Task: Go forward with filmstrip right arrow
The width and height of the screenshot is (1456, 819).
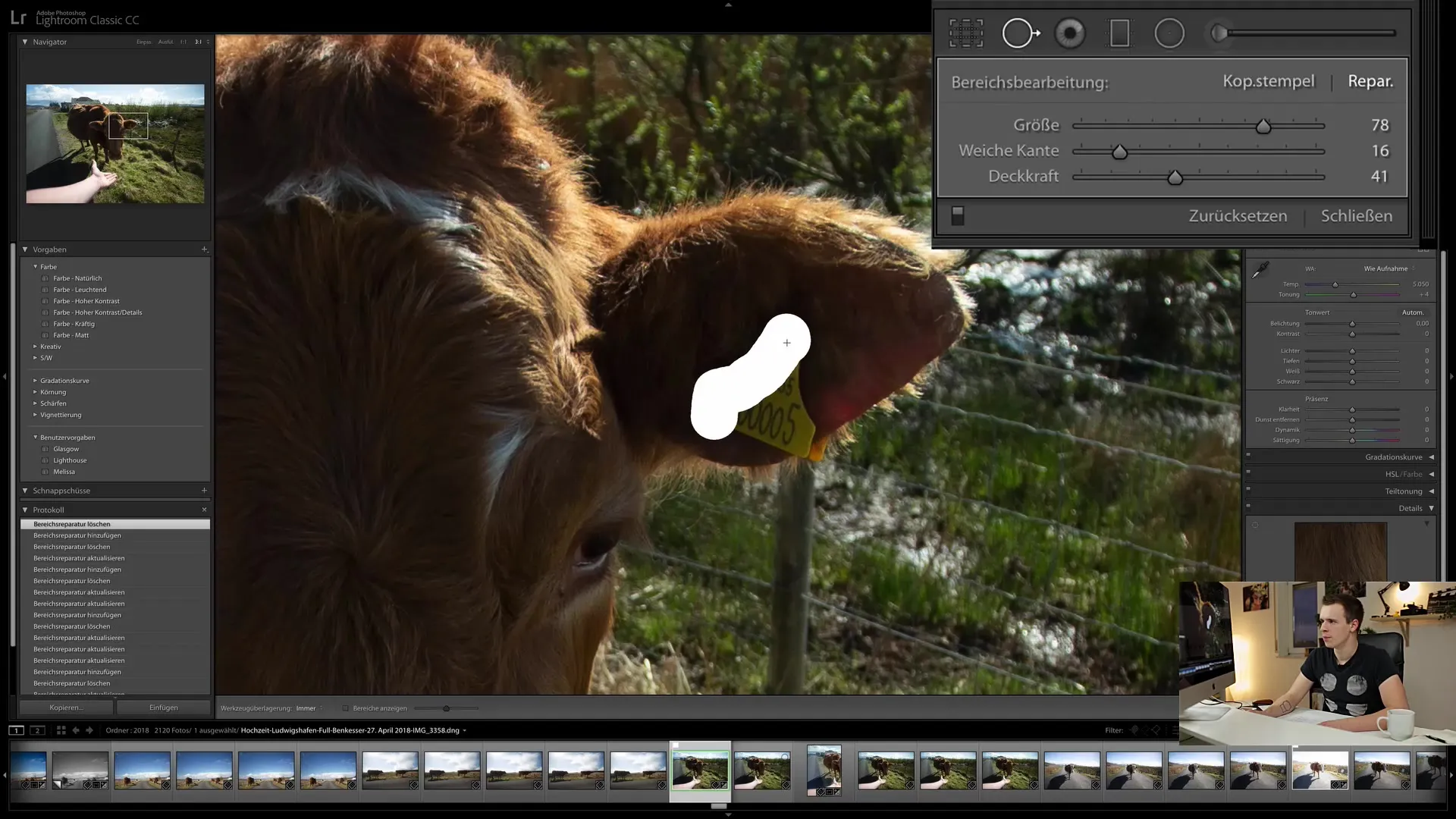Action: coord(89,730)
